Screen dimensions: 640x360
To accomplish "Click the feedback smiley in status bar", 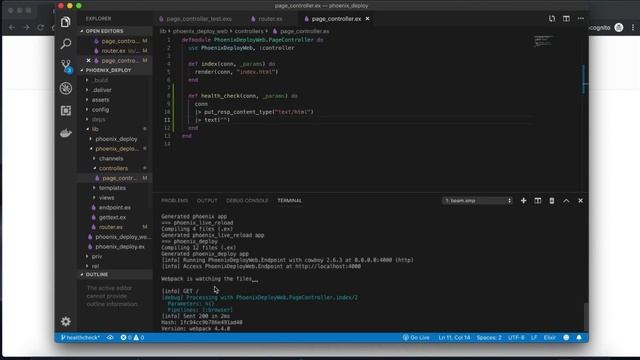I will pos(566,338).
